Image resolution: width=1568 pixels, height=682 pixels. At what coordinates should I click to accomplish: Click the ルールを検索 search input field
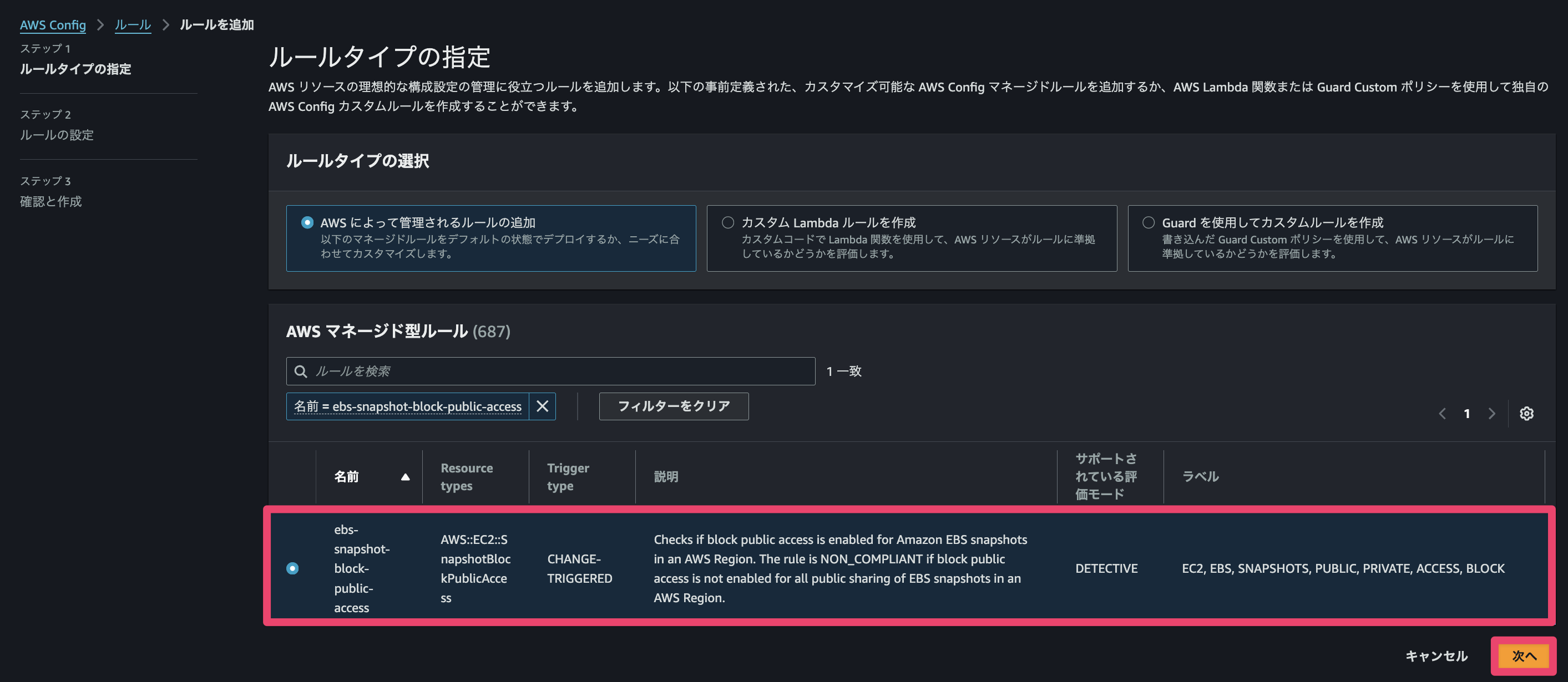point(548,370)
